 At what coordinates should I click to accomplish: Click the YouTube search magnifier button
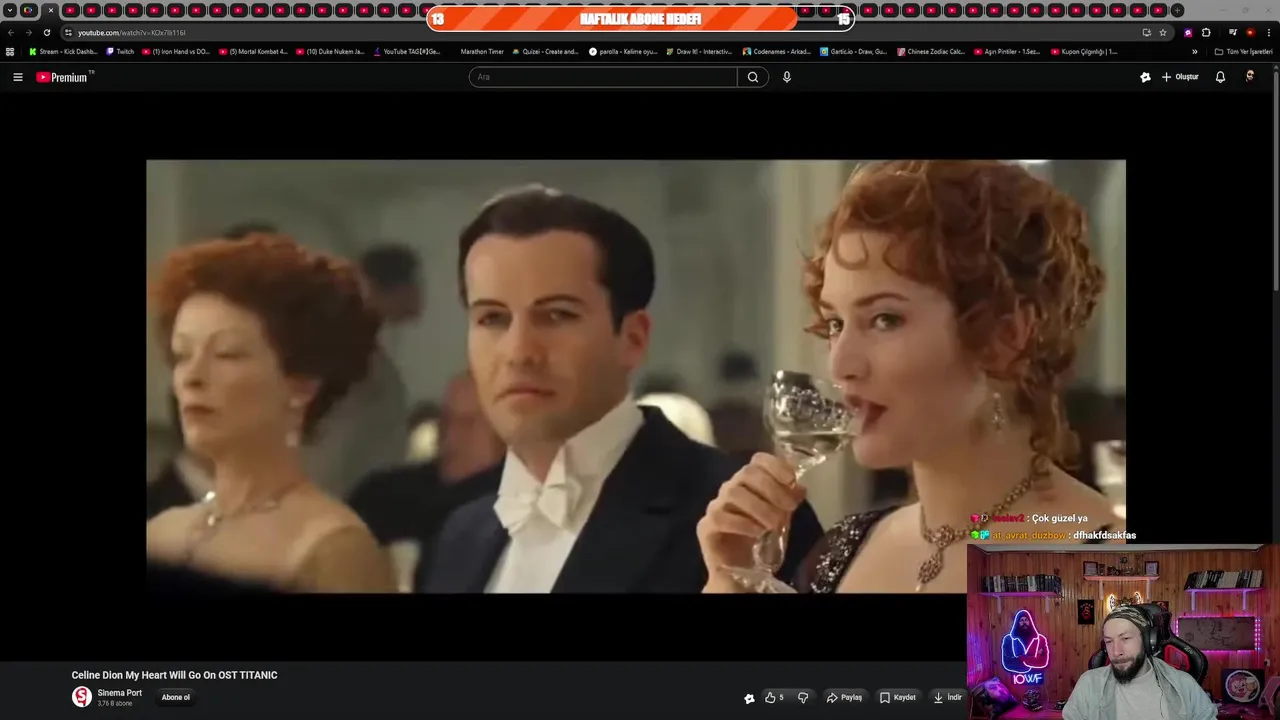tap(753, 77)
